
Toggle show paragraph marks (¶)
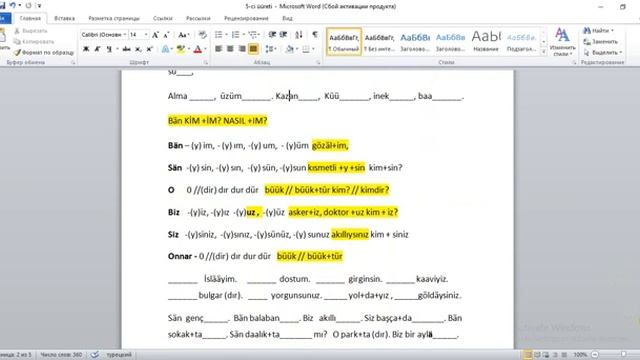pos(315,35)
